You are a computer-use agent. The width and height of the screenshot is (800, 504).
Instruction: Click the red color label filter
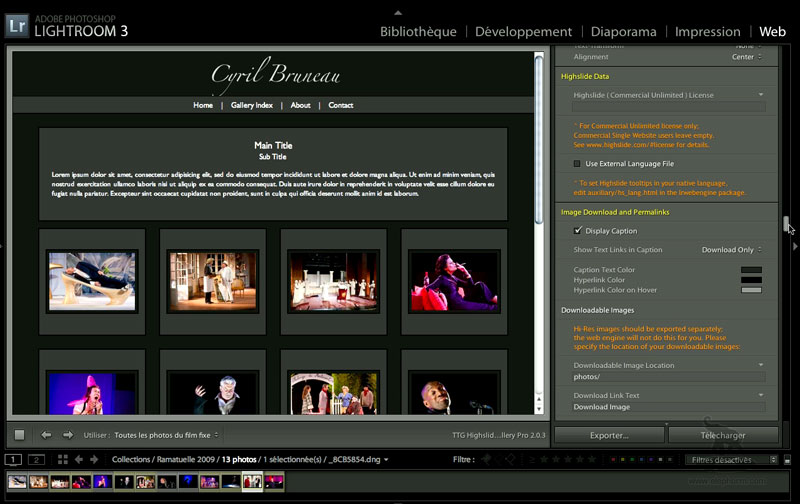[x=613, y=460]
